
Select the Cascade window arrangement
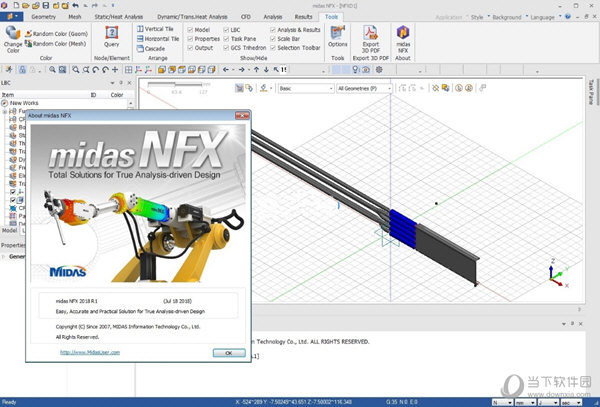156,47
